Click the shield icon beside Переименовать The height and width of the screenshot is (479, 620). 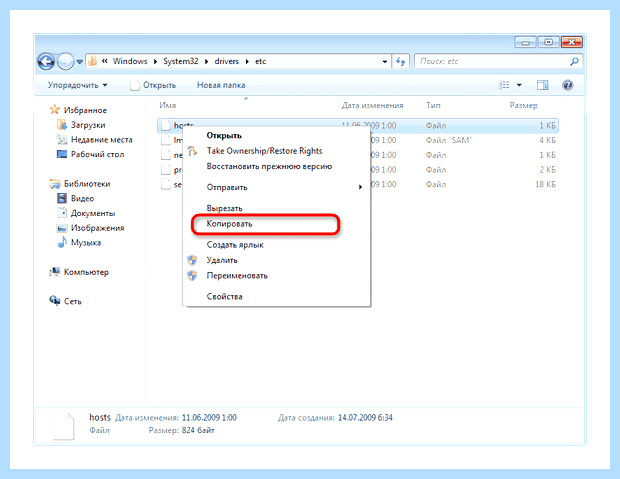[192, 275]
